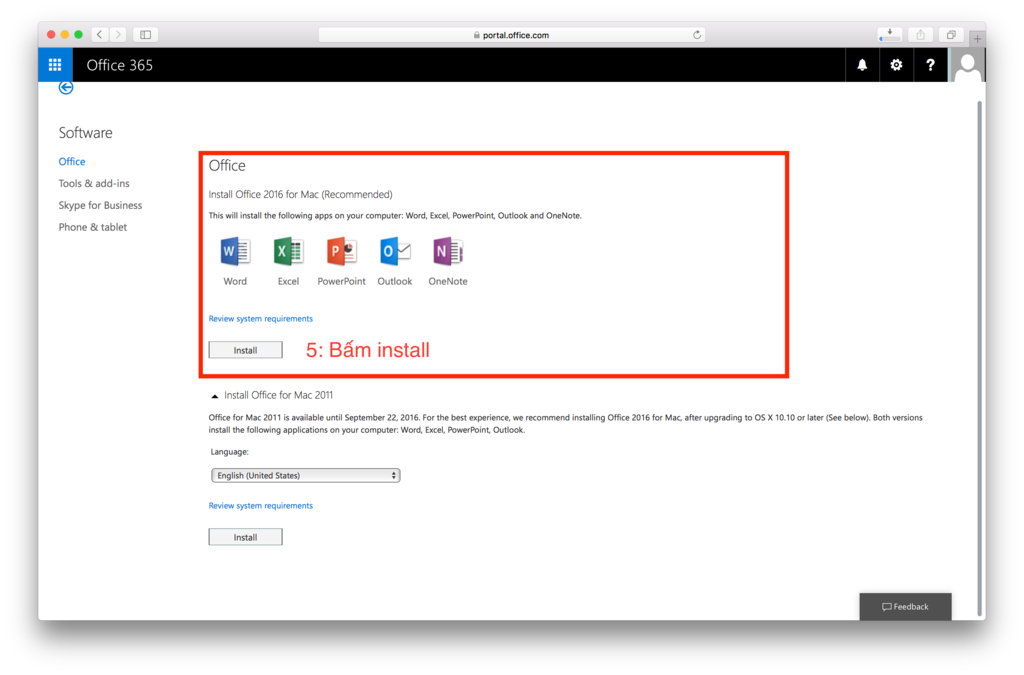This screenshot has height=675, width=1024.
Task: Click the notifications bell icon
Action: [x=862, y=65]
